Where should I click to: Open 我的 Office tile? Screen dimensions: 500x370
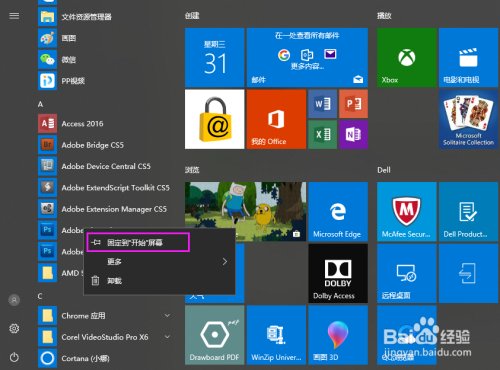(276, 119)
